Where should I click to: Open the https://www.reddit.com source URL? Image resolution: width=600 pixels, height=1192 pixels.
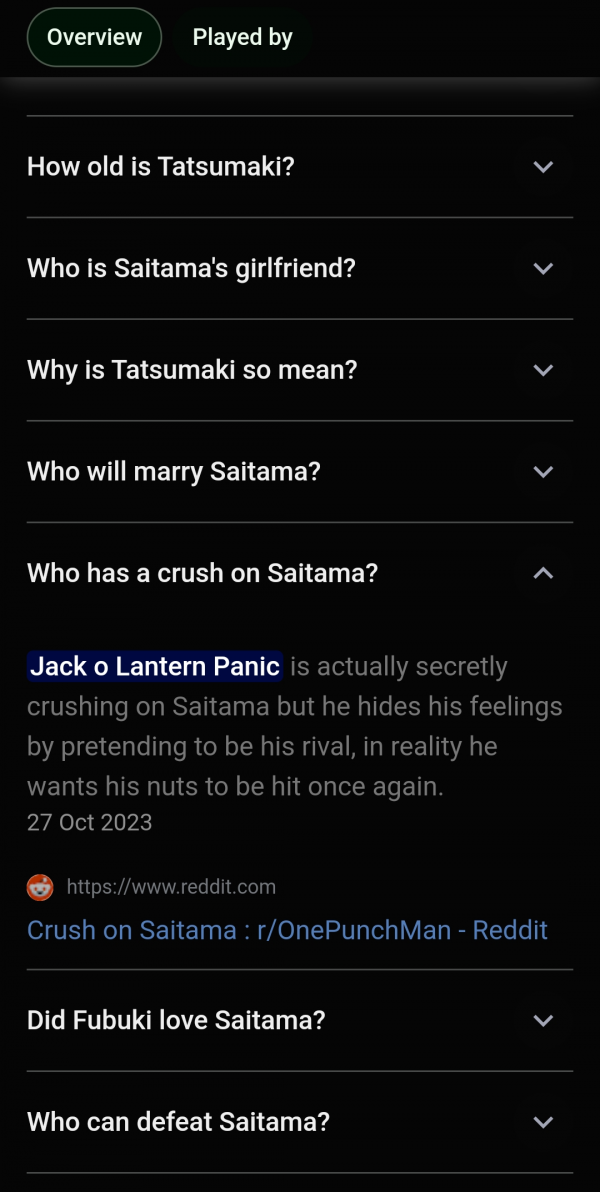[171, 887]
